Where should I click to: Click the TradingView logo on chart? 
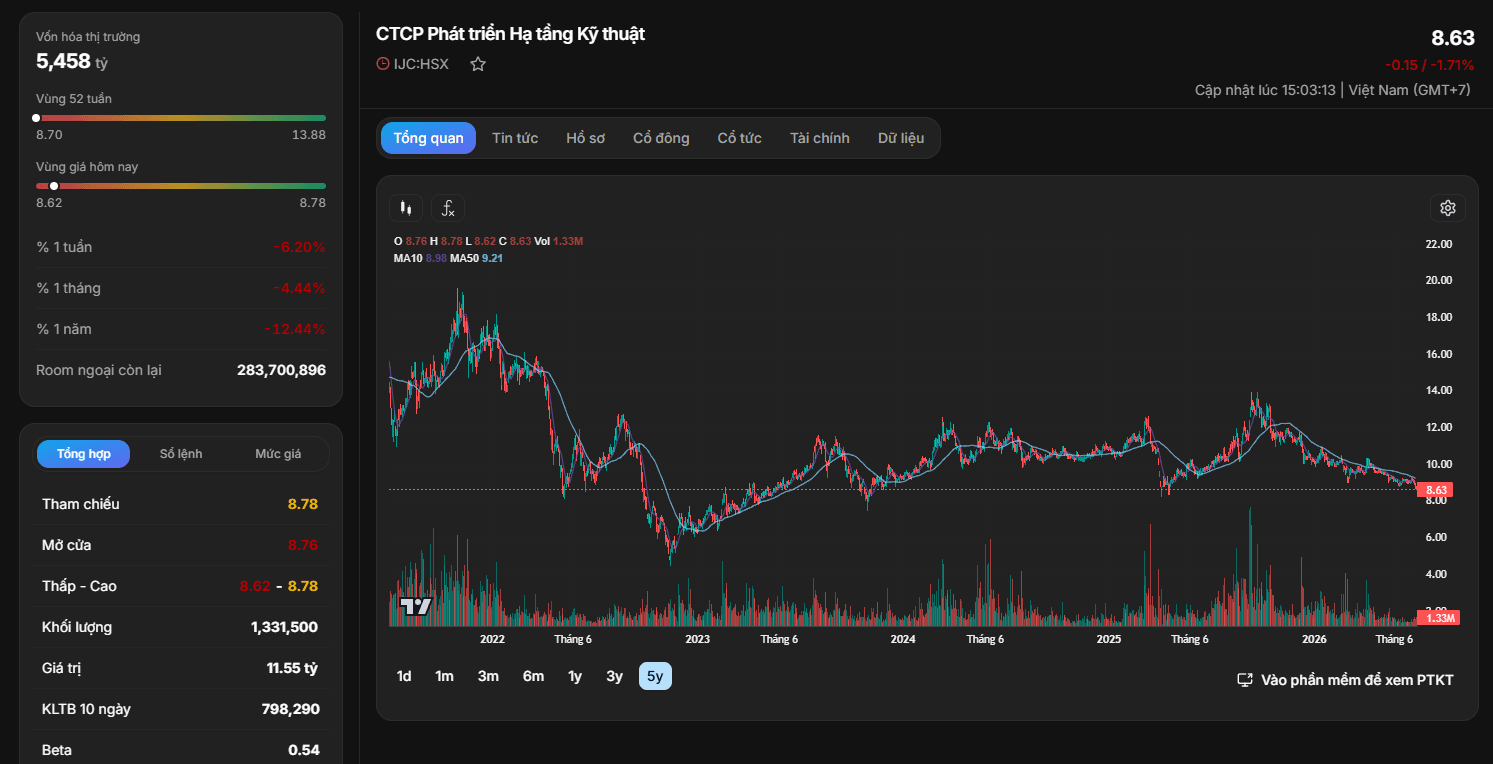[415, 606]
